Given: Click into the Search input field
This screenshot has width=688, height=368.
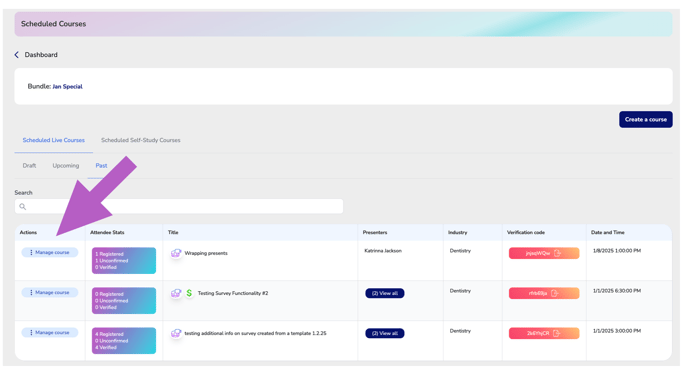Looking at the screenshot, I should [179, 207].
